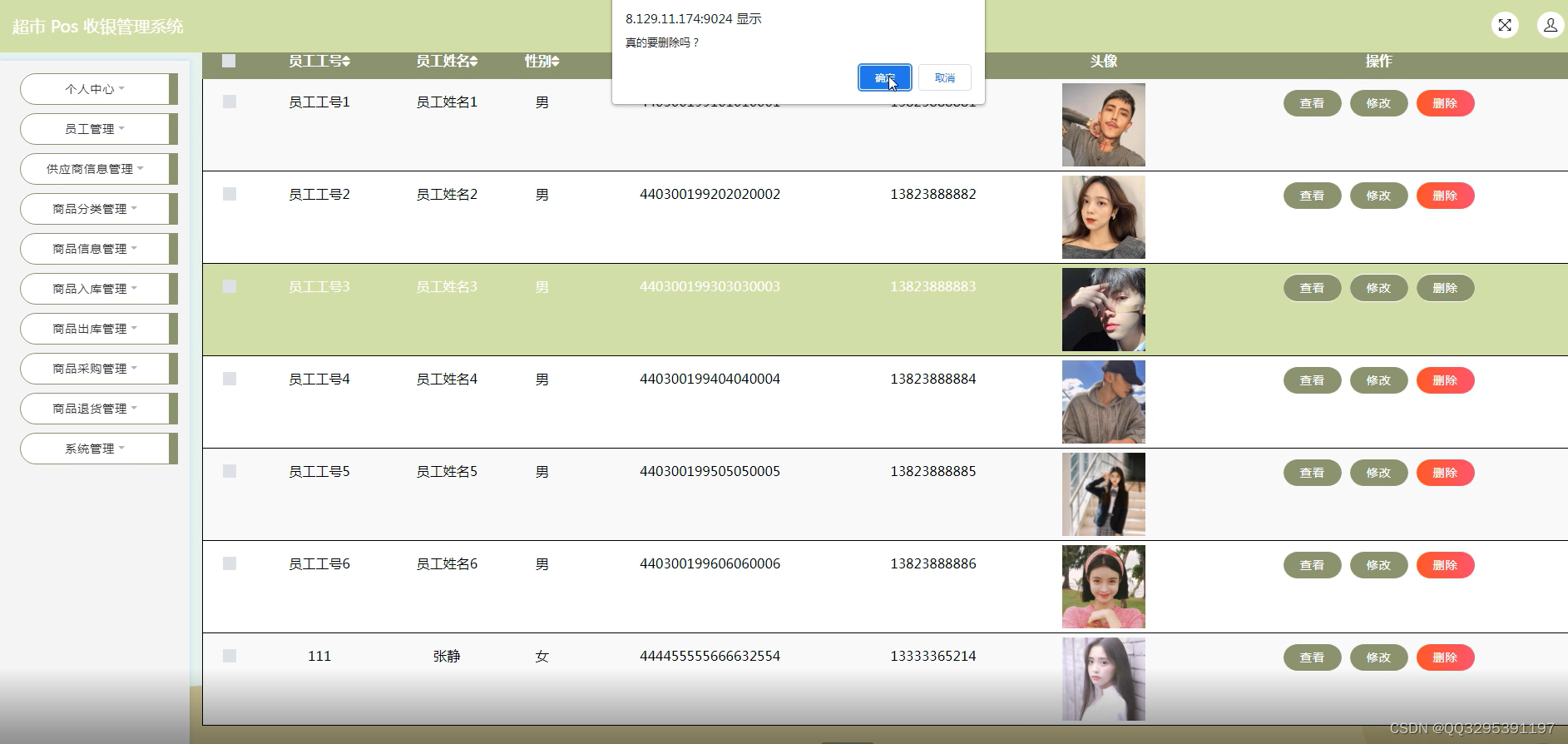Expand the 员工管理 sidebar menu
1568x744 pixels.
(x=98, y=129)
